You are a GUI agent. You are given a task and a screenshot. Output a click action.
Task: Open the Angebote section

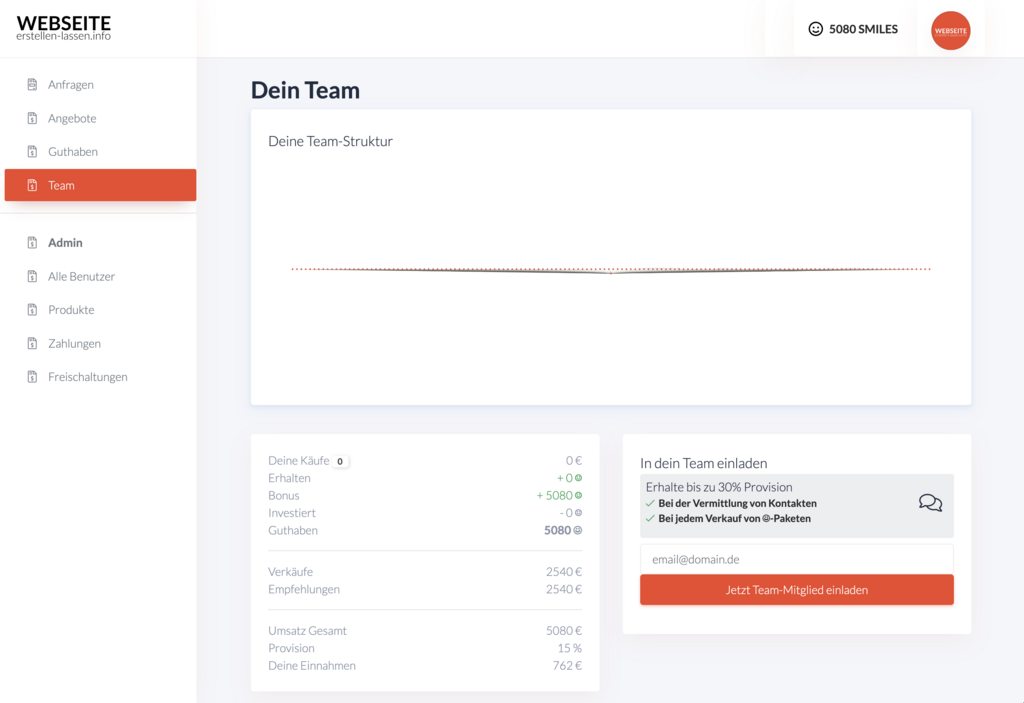72,119
